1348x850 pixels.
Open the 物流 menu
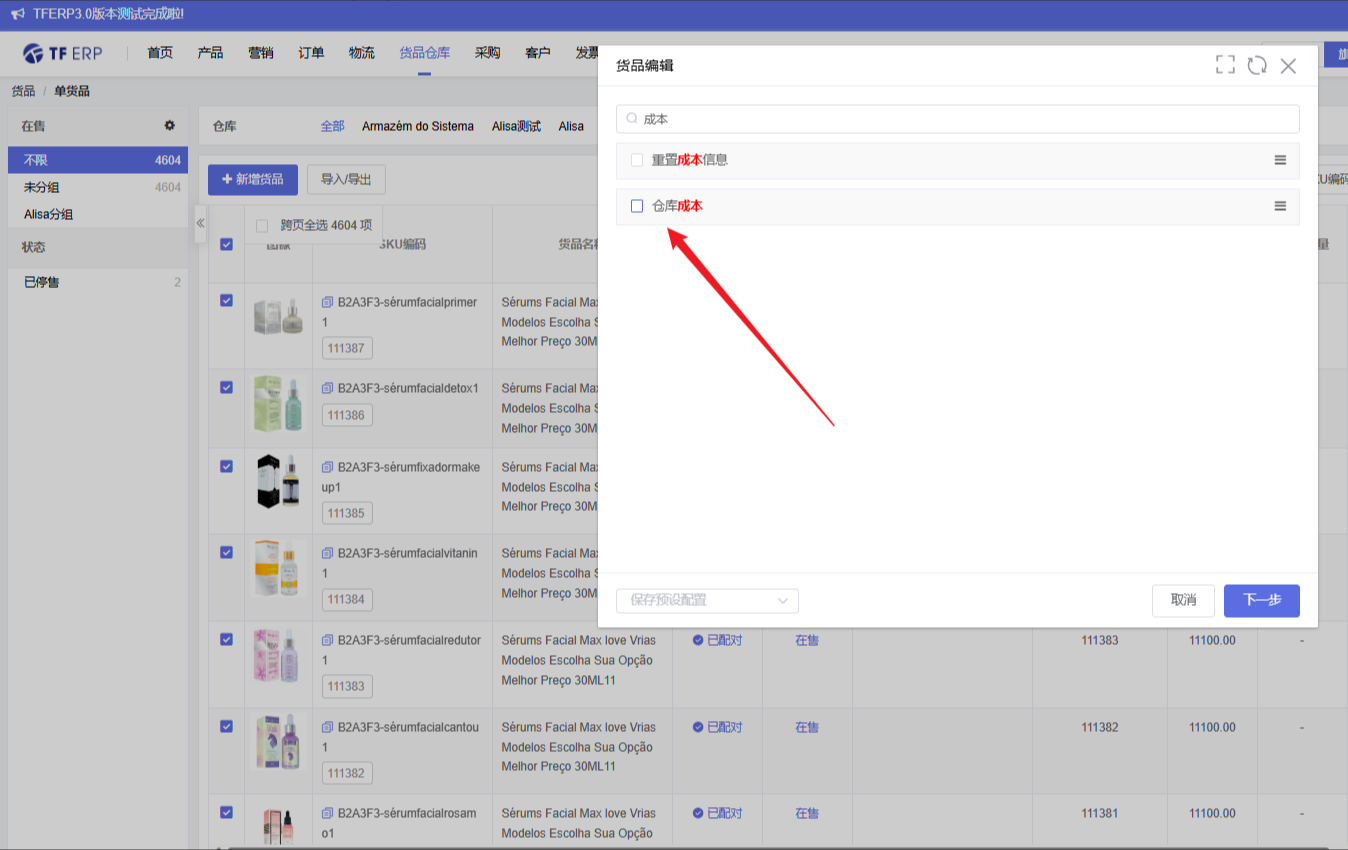coord(361,53)
